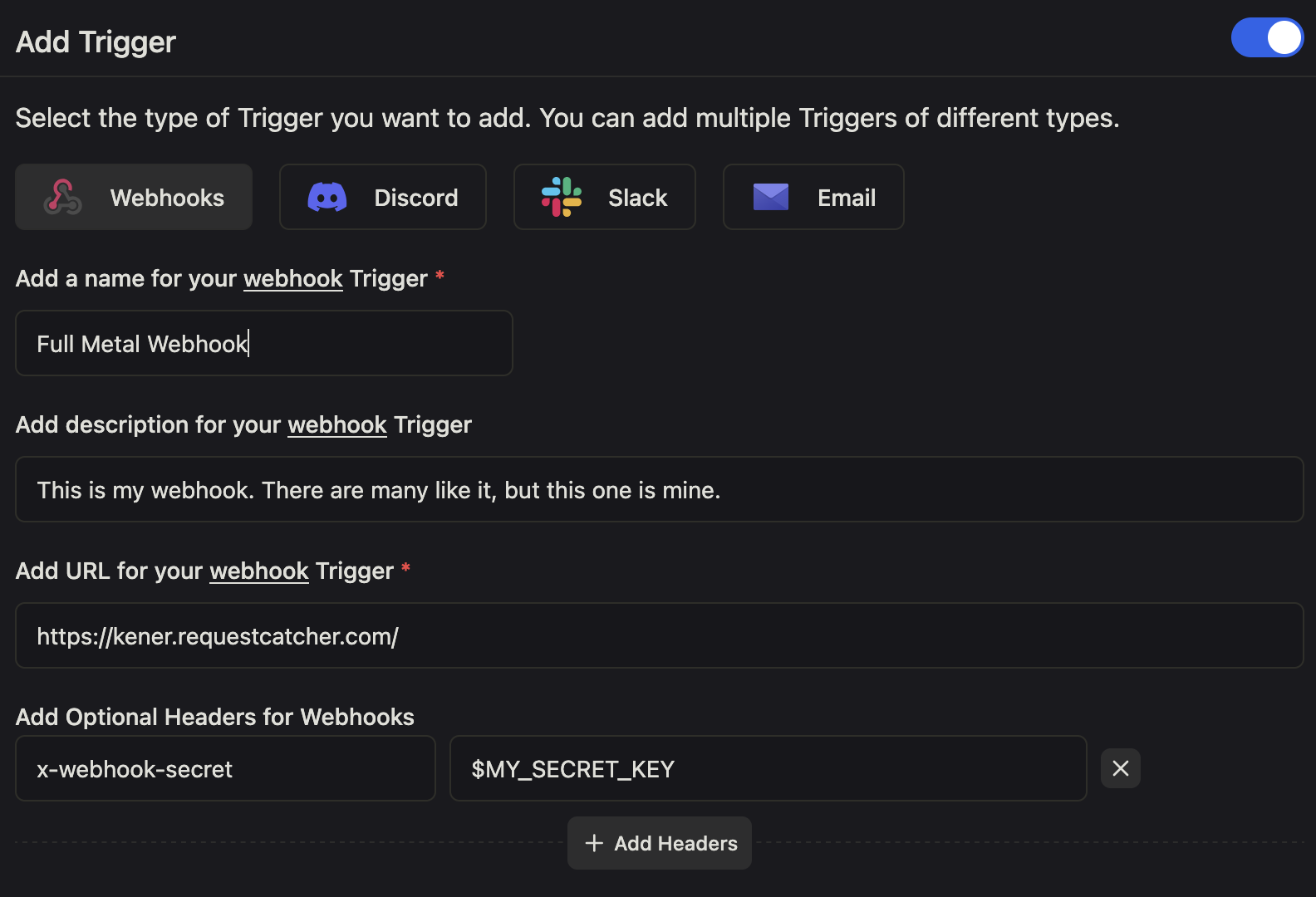Image resolution: width=1316 pixels, height=897 pixels.
Task: Click the underlined webhook link in name label
Action: coord(292,278)
